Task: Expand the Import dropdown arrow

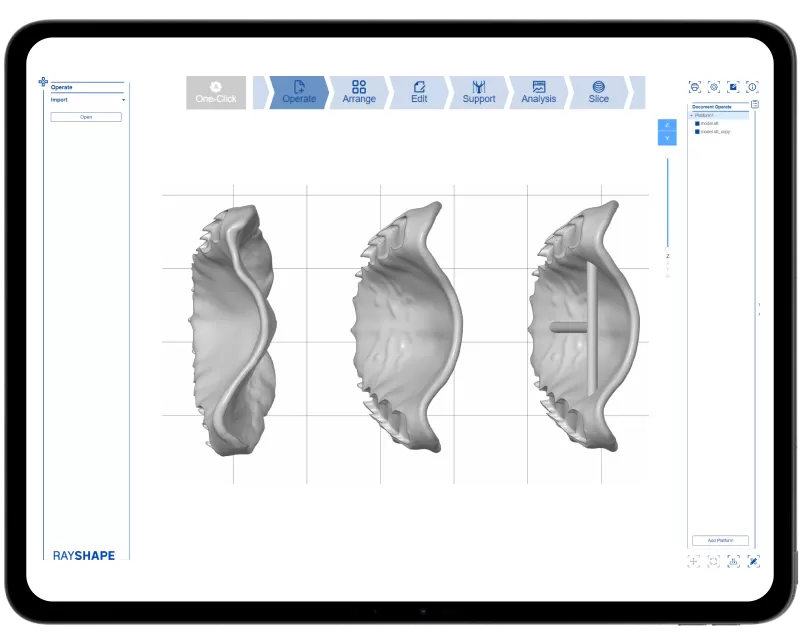Action: tap(124, 100)
